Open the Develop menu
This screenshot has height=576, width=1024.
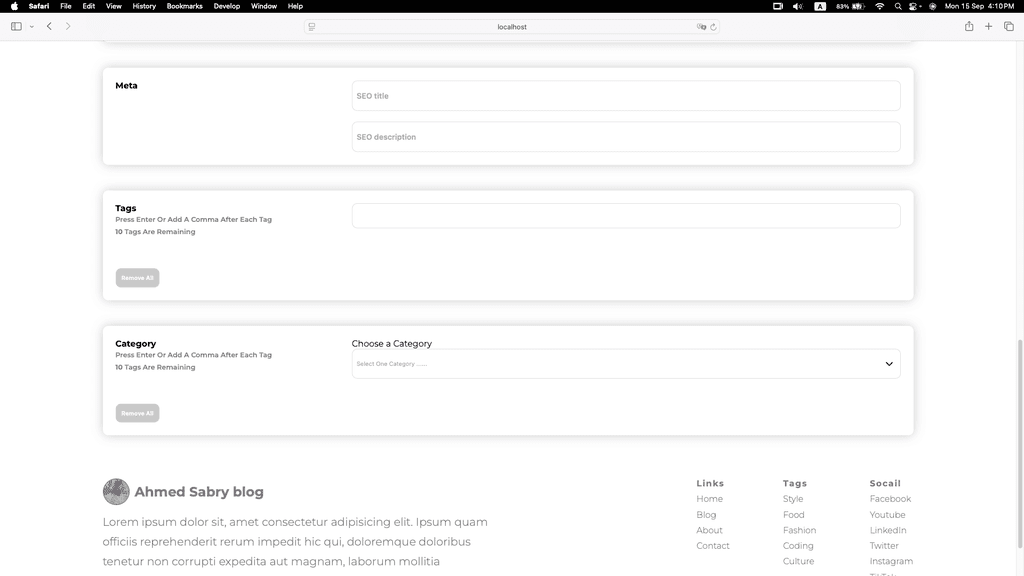(x=227, y=6)
